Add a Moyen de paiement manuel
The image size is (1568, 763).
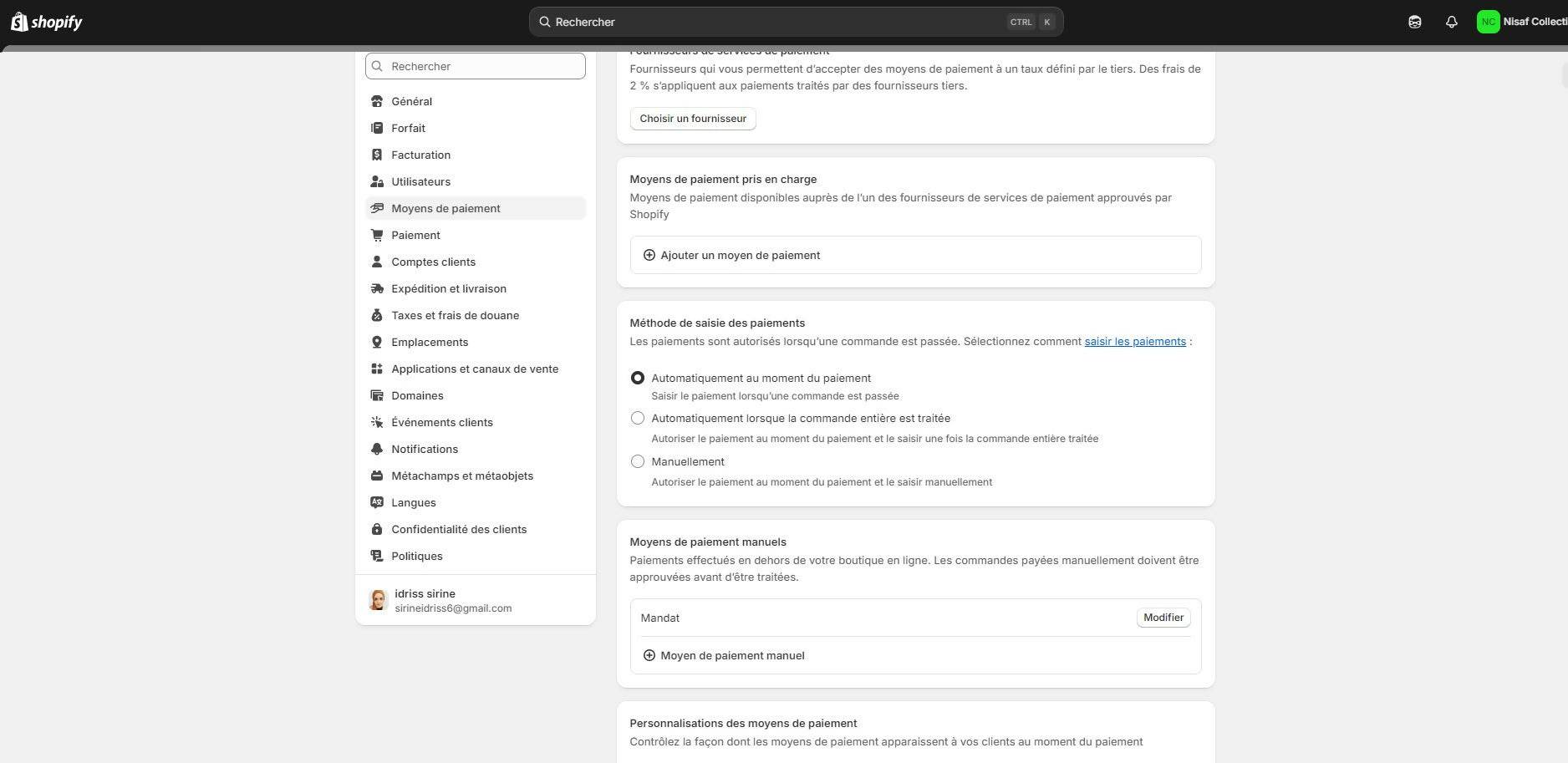click(731, 656)
